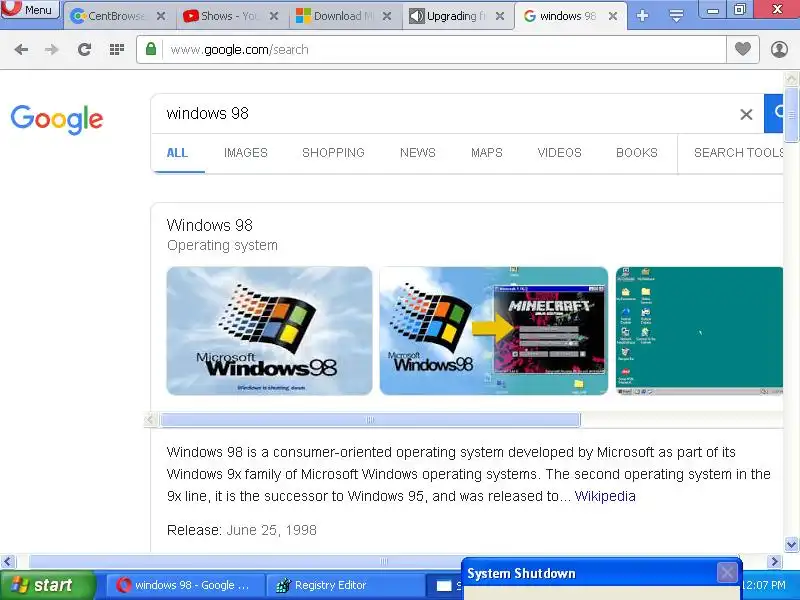Open the user account profile icon
This screenshot has width=800, height=600.
779,49
